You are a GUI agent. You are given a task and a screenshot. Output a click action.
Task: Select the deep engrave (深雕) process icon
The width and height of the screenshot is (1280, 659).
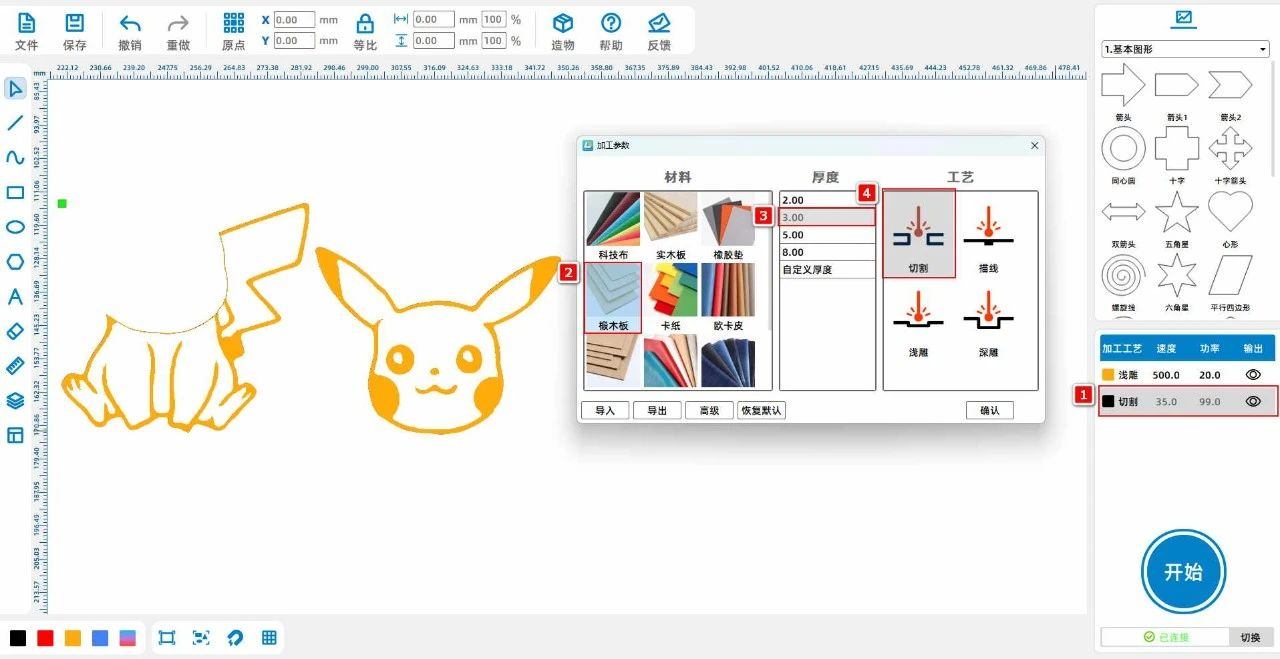coord(988,318)
